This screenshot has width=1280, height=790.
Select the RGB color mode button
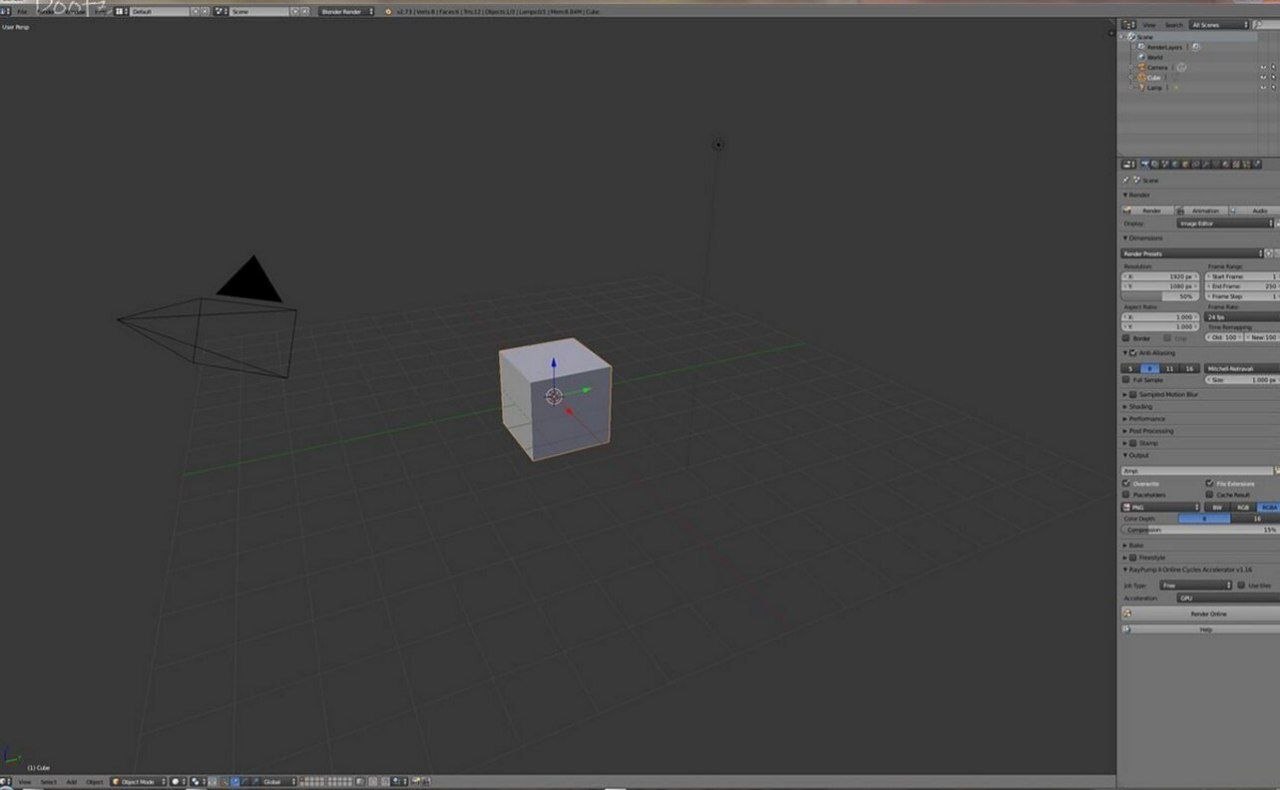pyautogui.click(x=1242, y=507)
